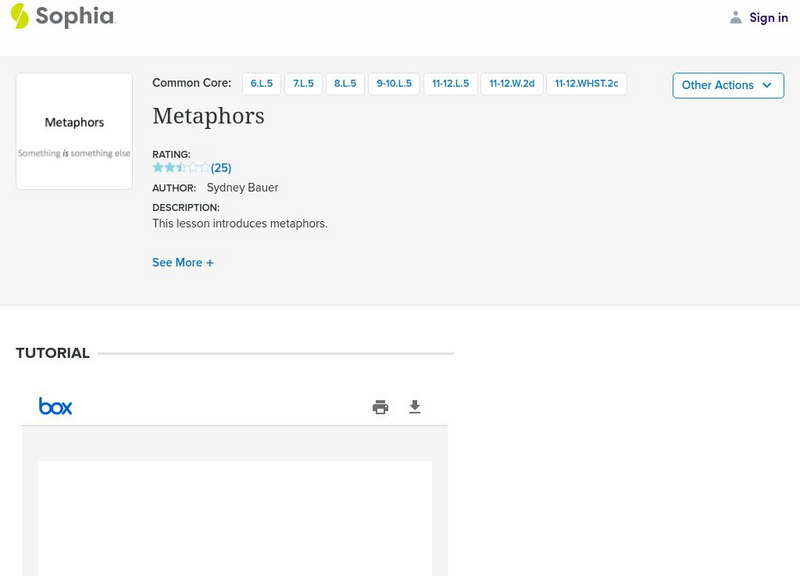Select the 7.L.5 standard tag

click(304, 84)
